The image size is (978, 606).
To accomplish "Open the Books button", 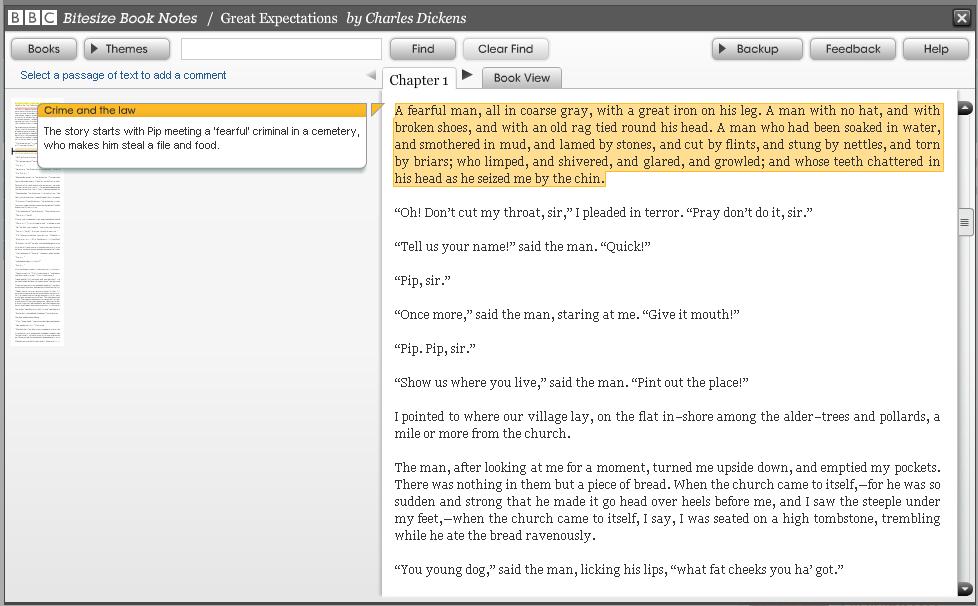I will click(x=43, y=49).
